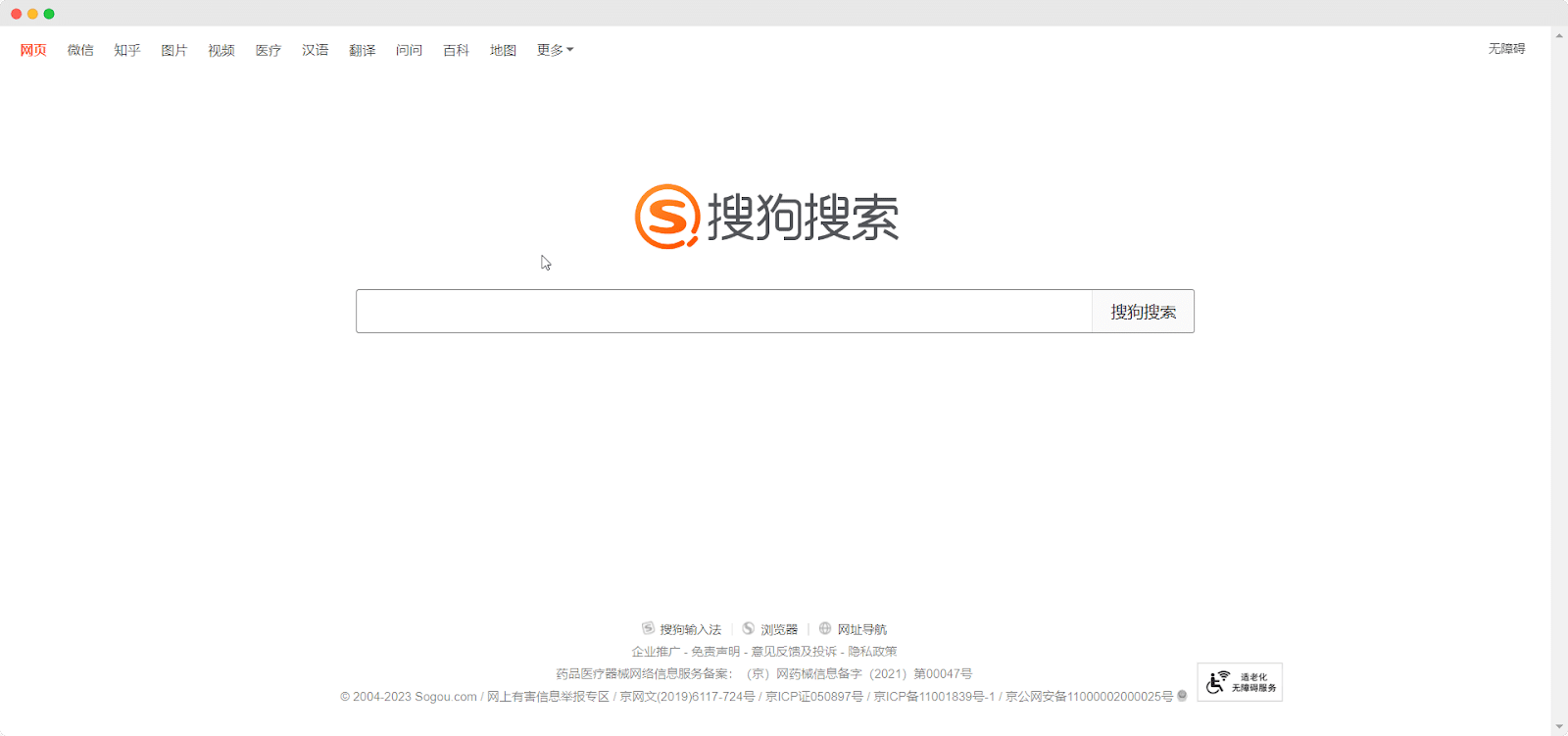Click scrollbar up arrow
Viewport: 1568px width, 736px height.
click(x=1559, y=35)
